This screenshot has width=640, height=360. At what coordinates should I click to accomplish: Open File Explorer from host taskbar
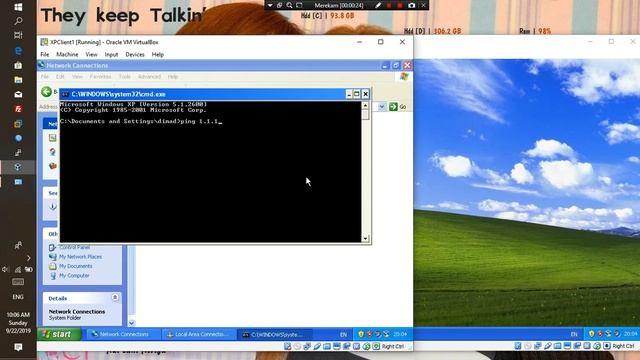[x=18, y=80]
